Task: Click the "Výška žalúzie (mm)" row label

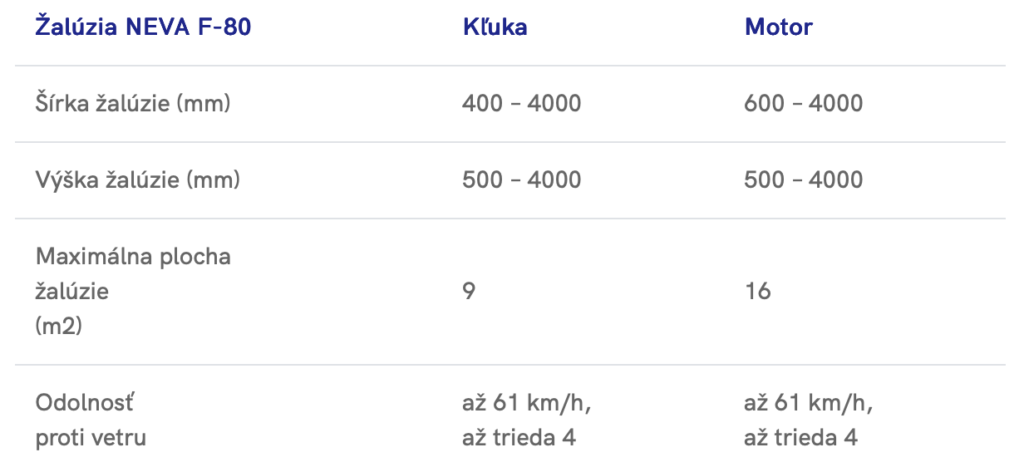Action: [x=137, y=180]
